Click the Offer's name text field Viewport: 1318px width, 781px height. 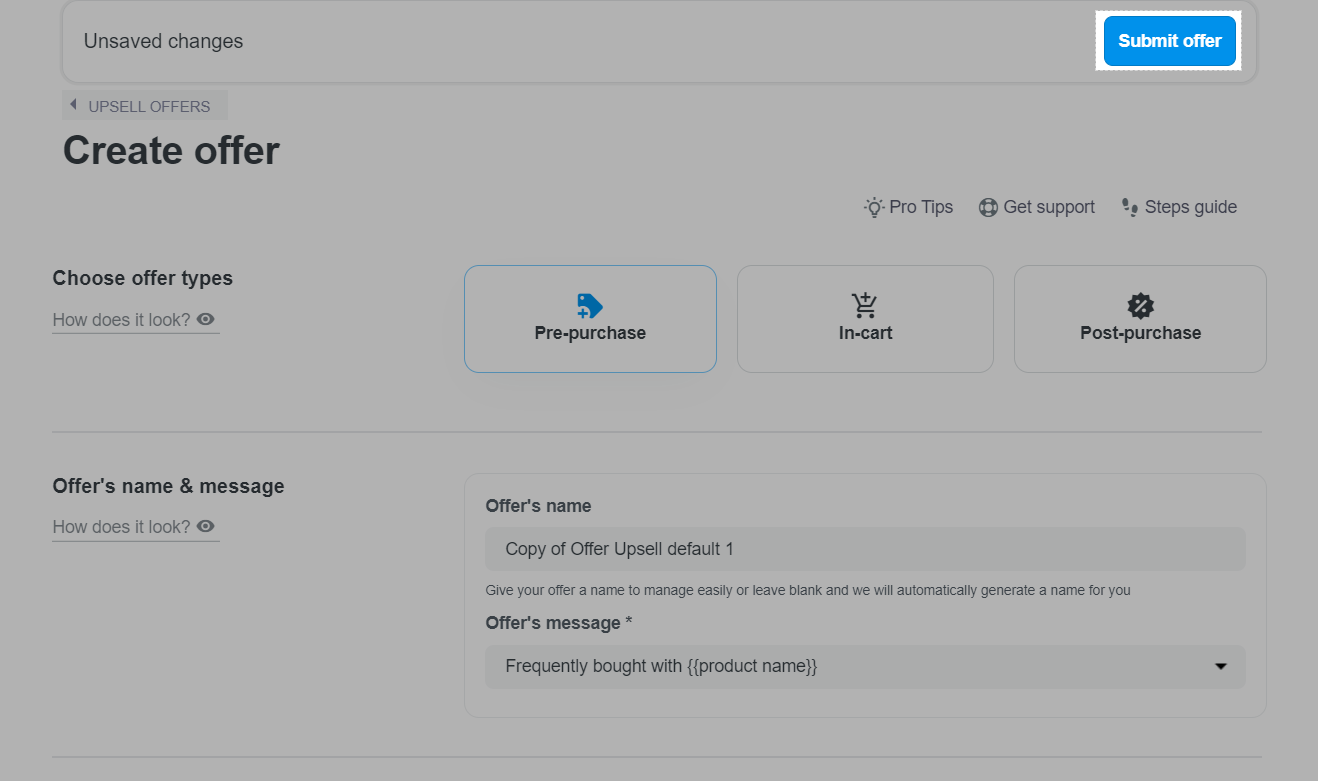865,549
